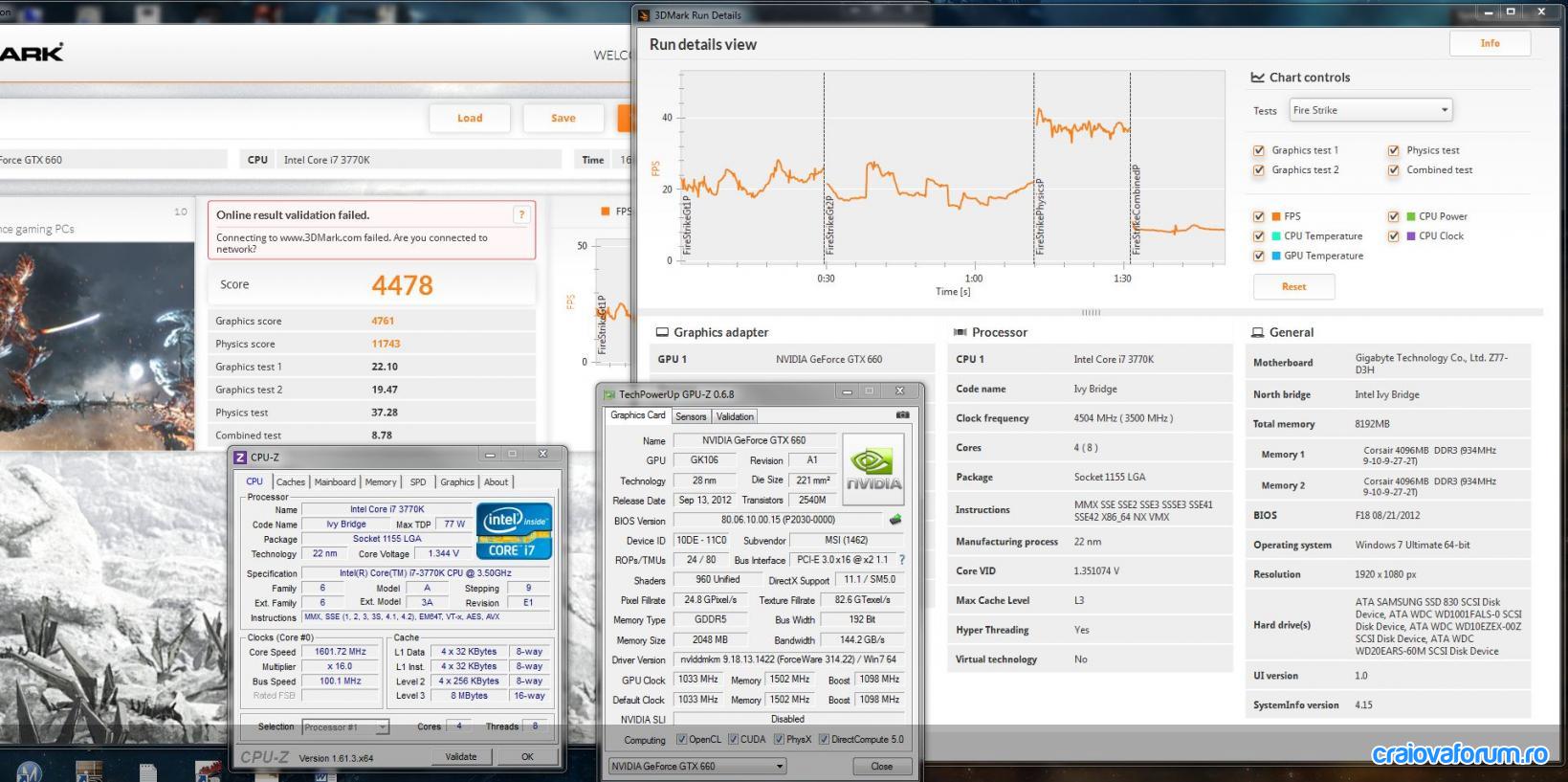Click the purple CPU Clock color swatch
The width and height of the screenshot is (1568, 782).
coord(1411,236)
